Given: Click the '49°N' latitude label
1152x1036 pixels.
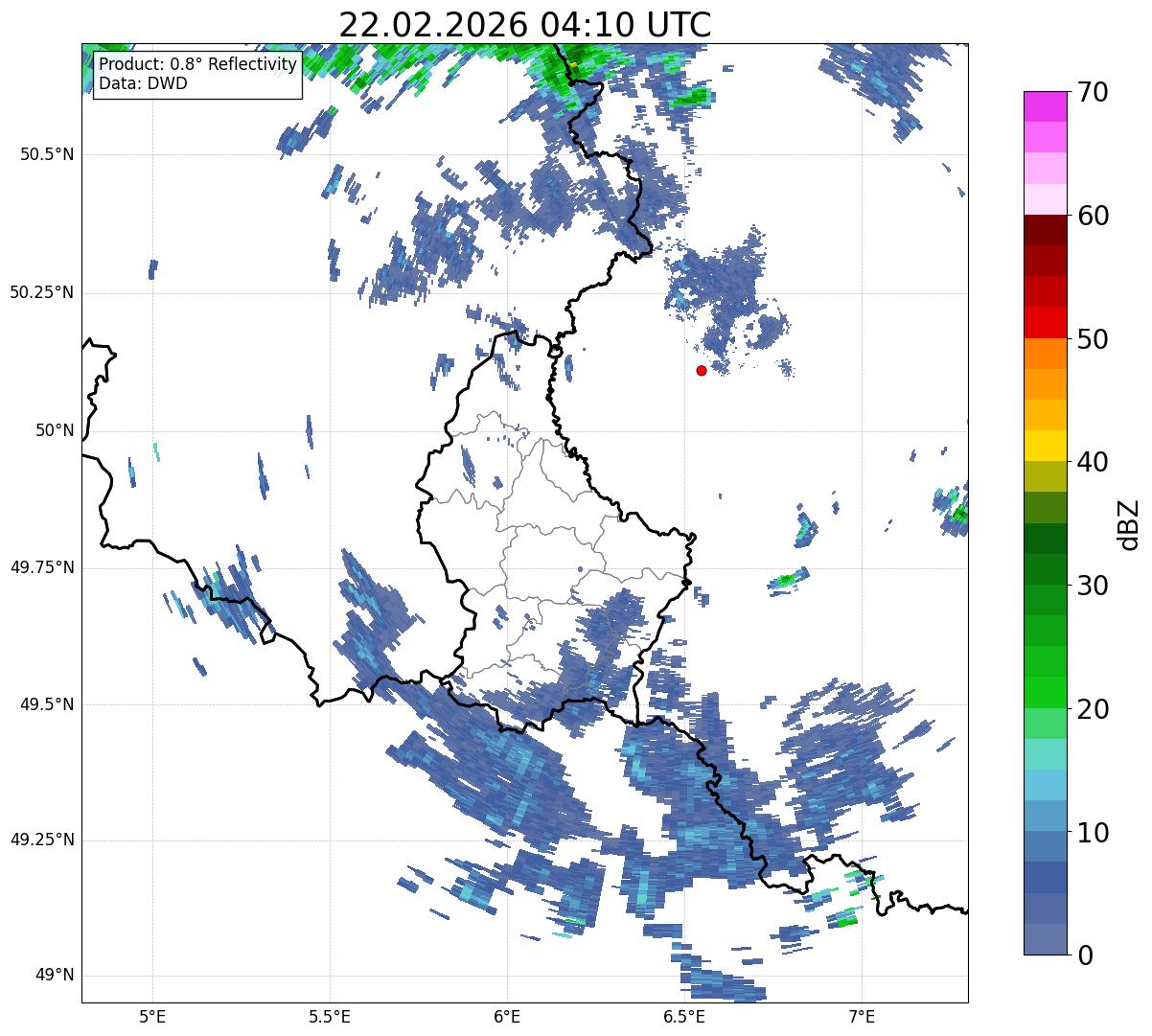Looking at the screenshot, I should (x=55, y=976).
